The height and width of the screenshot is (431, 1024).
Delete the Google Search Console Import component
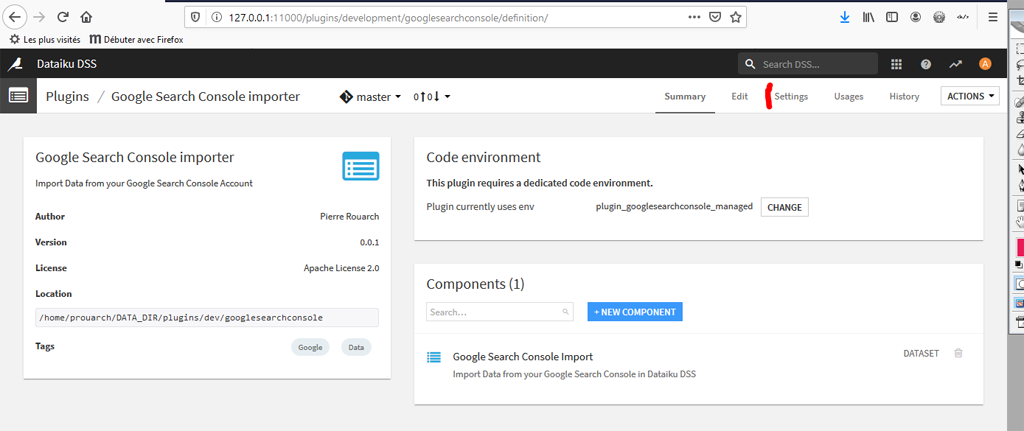click(x=958, y=353)
